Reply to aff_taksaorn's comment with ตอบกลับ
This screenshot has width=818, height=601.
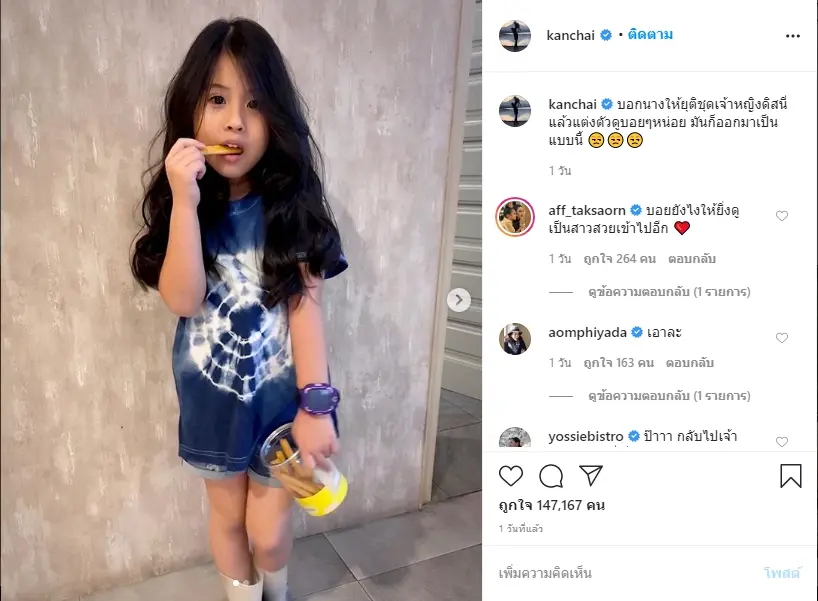click(692, 259)
